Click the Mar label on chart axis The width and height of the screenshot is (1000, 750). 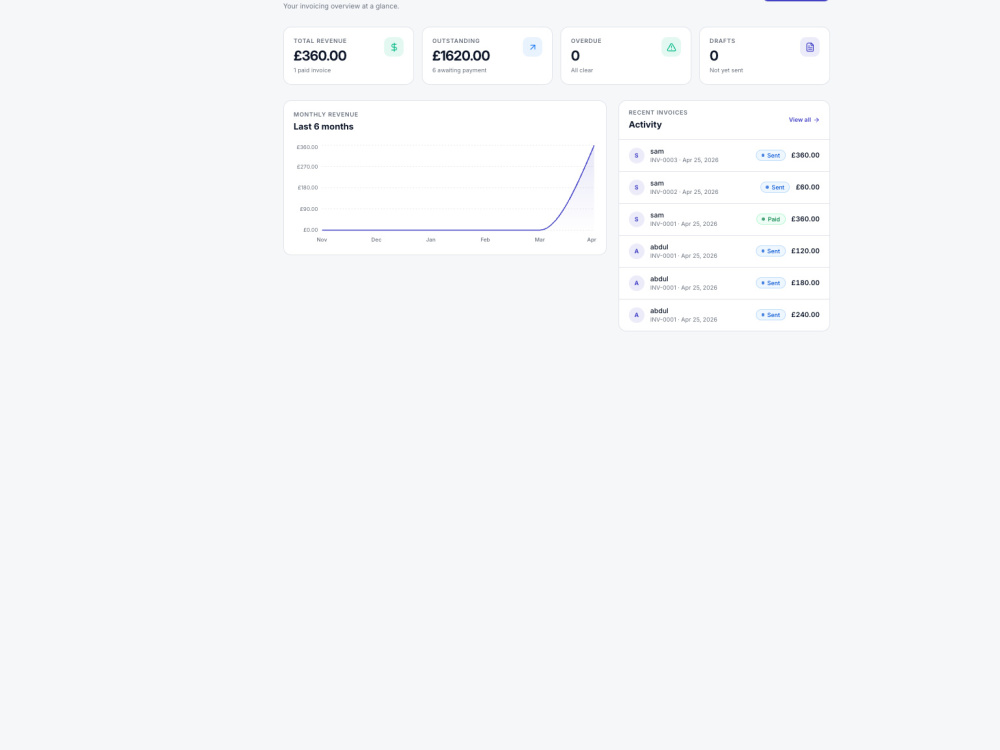click(x=540, y=240)
